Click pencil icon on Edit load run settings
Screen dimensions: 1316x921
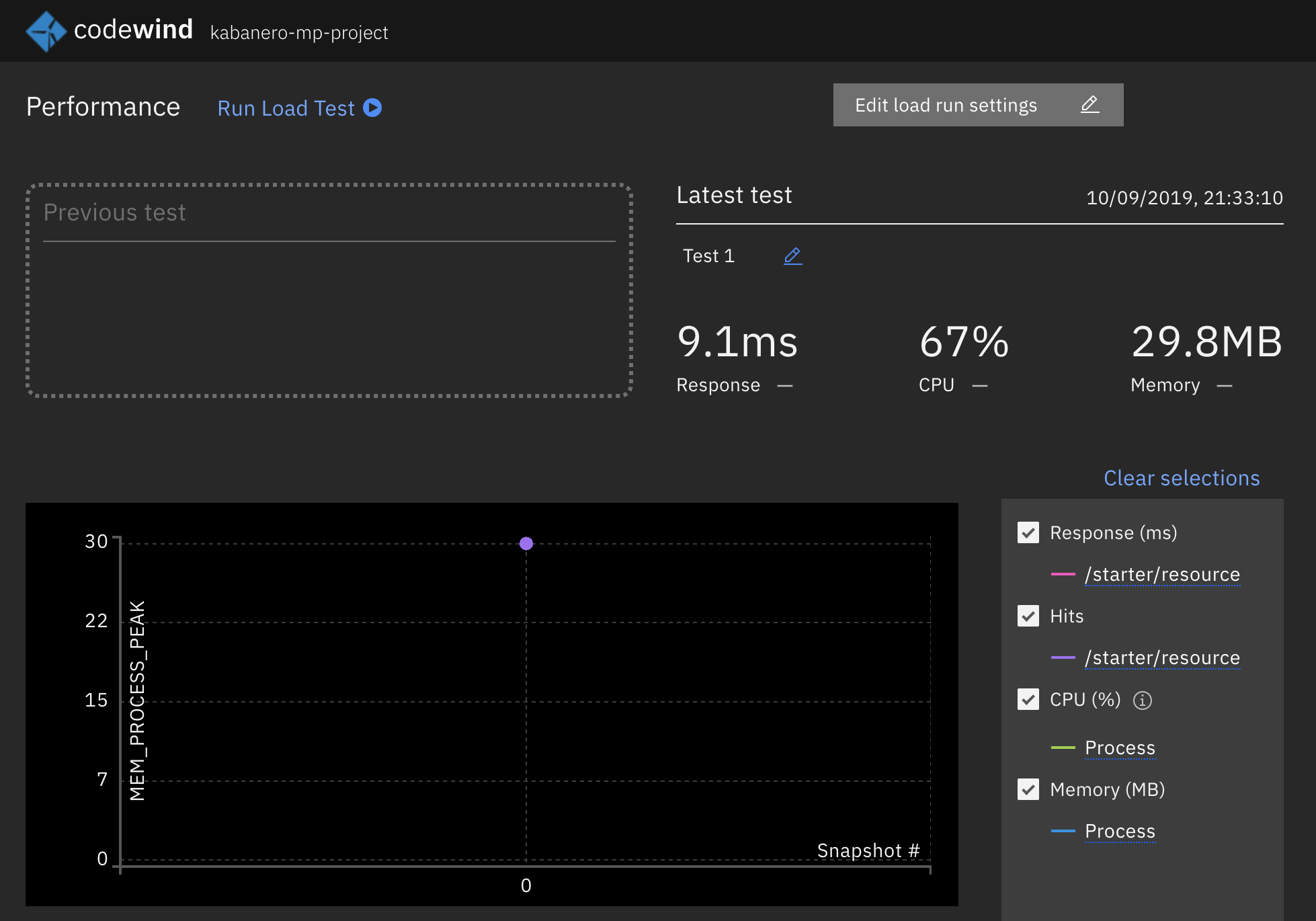click(x=1089, y=105)
